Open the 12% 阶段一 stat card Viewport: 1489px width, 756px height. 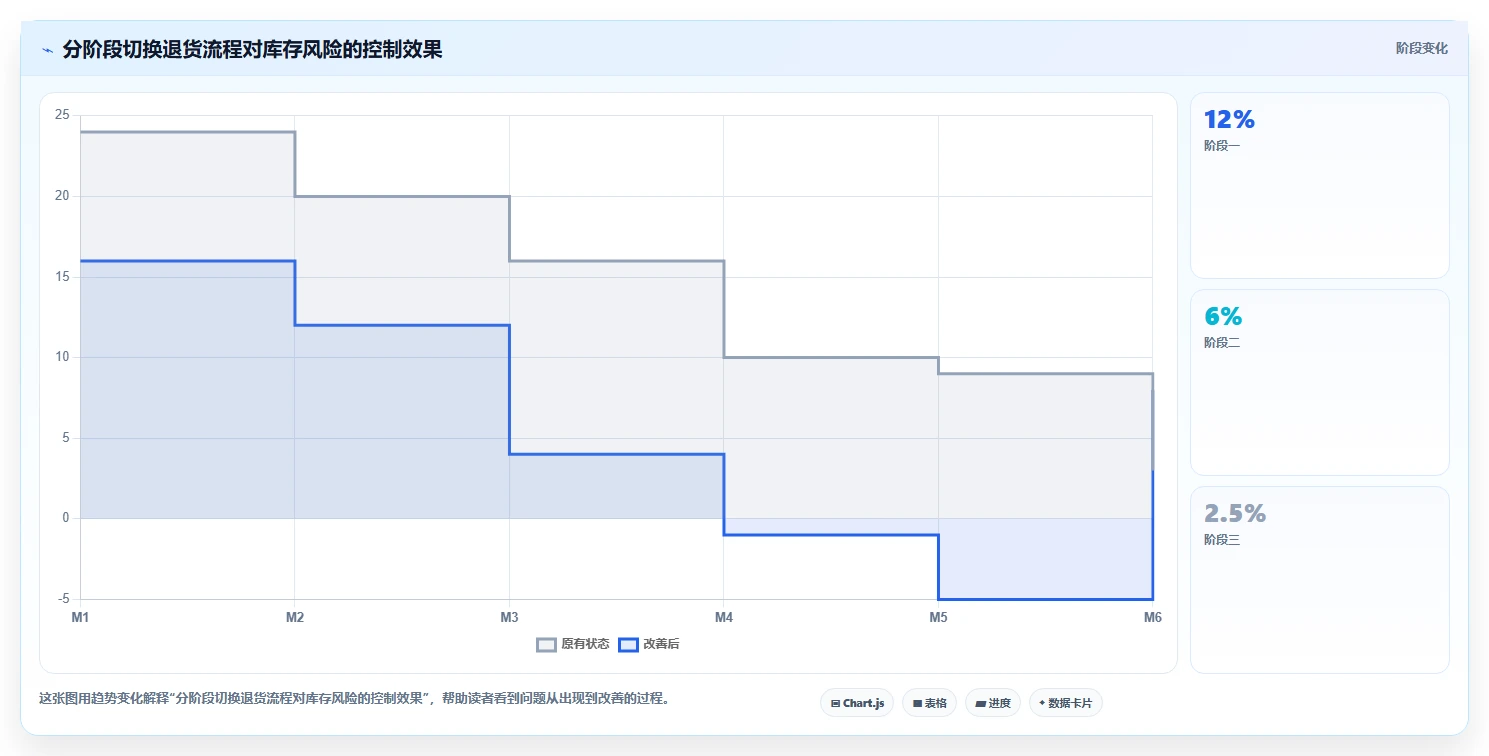[1319, 185]
